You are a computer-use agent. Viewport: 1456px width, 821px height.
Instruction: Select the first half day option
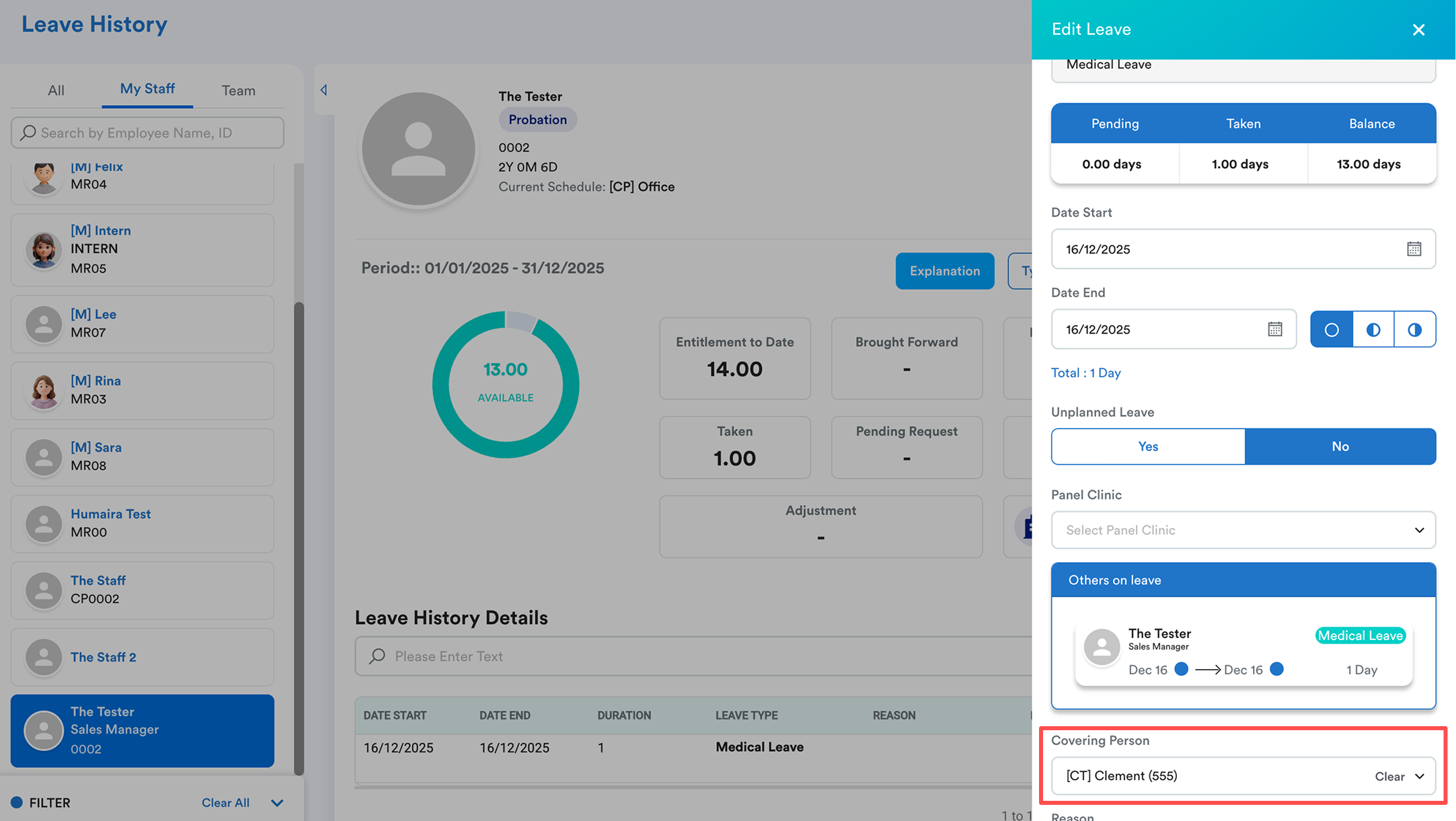click(x=1373, y=329)
